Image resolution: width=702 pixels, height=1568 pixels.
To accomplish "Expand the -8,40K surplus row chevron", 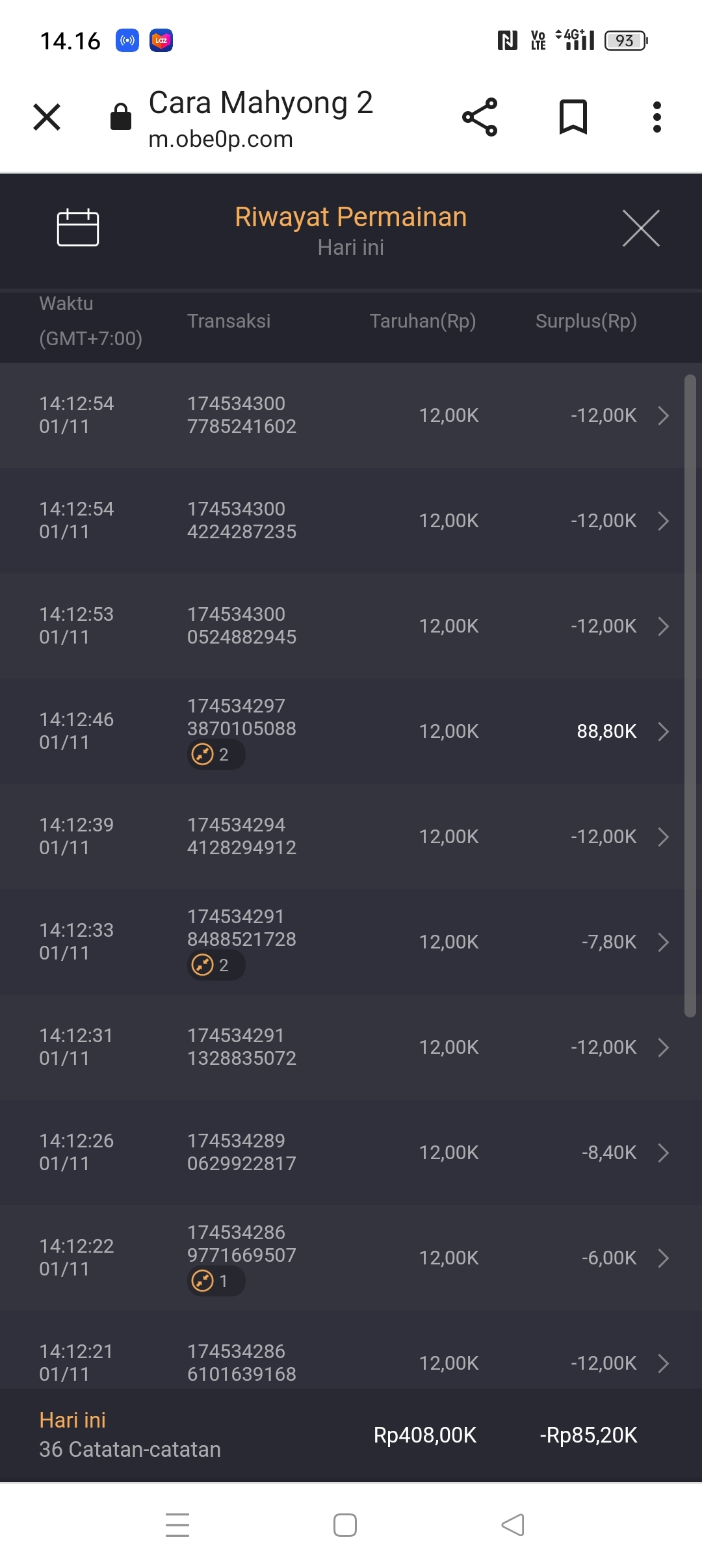I will point(663,1153).
